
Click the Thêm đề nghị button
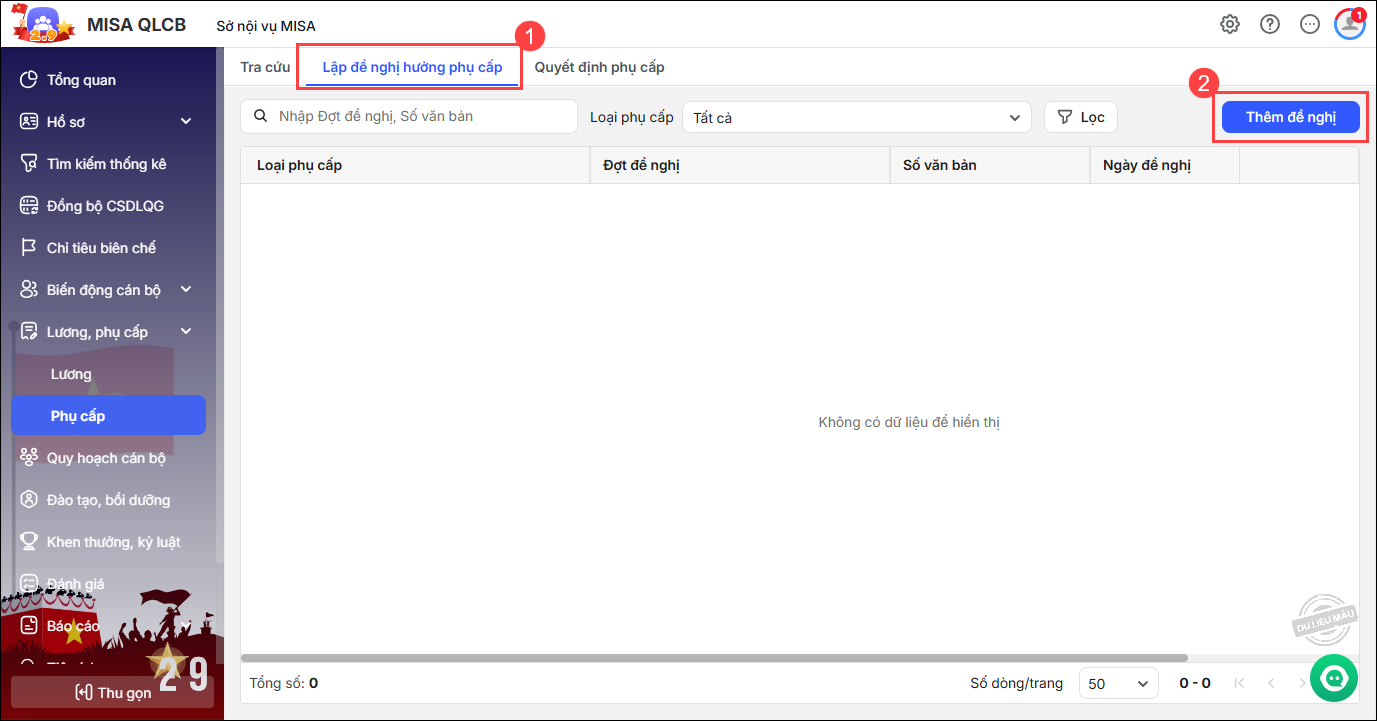click(1290, 117)
